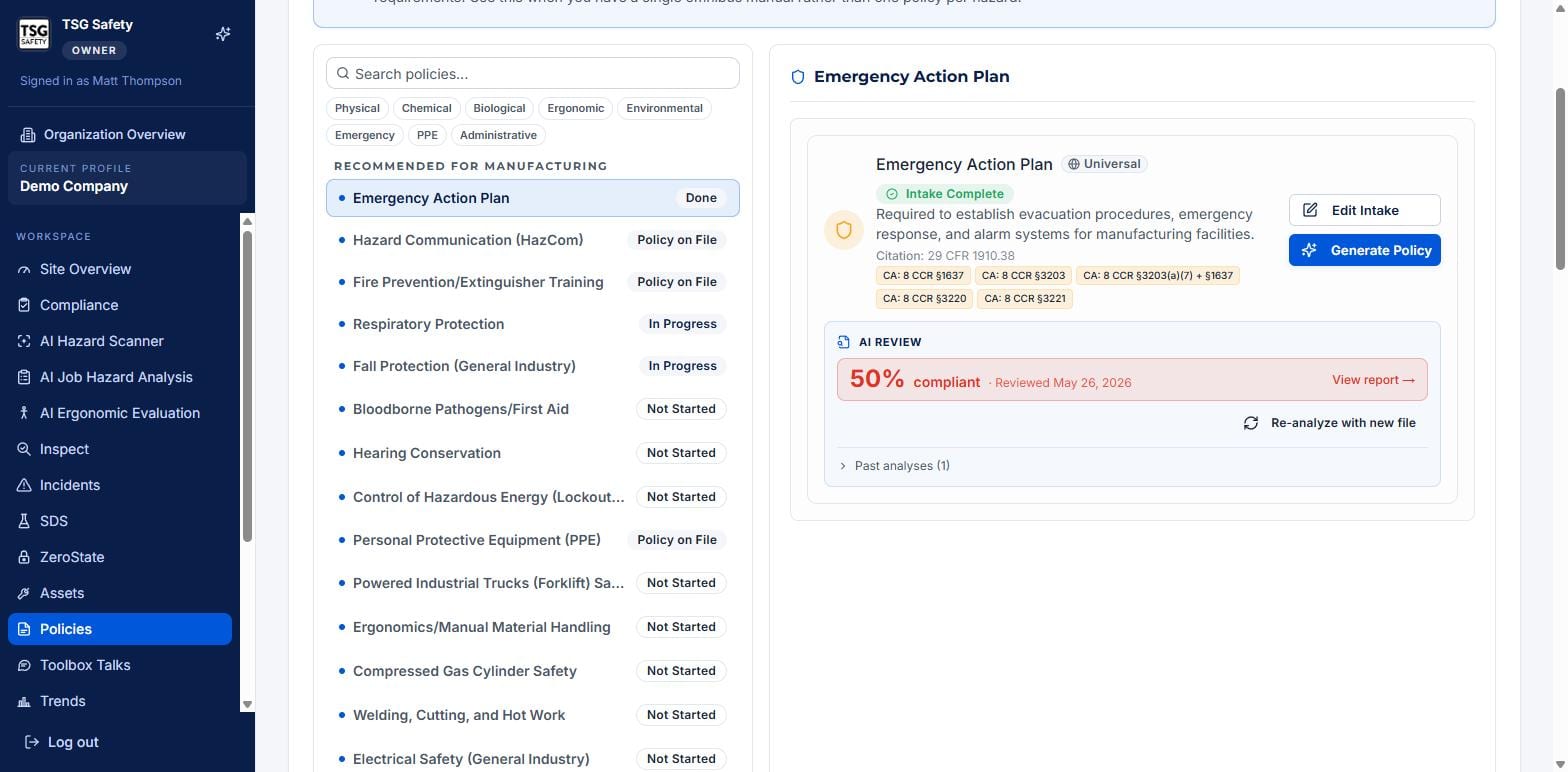Click the orange shield badge in policy card
This screenshot has height=772, width=1568.
pyautogui.click(x=844, y=230)
